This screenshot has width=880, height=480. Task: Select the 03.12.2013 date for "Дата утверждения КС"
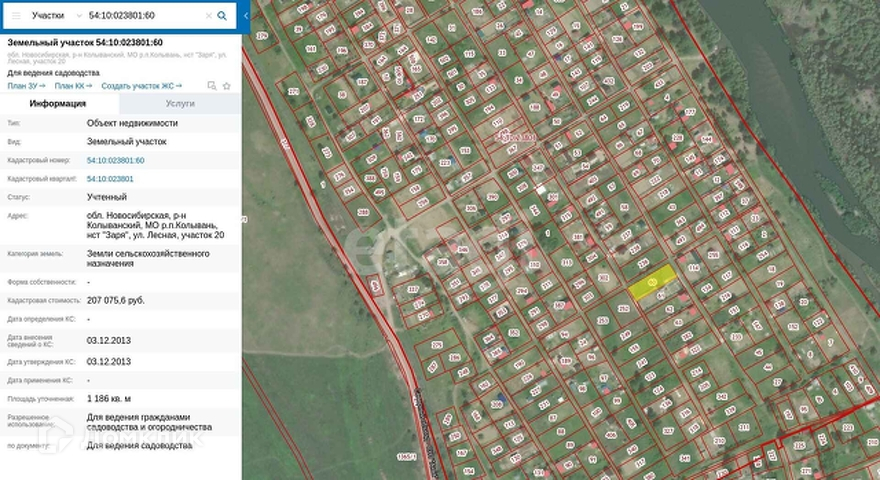click(x=109, y=362)
